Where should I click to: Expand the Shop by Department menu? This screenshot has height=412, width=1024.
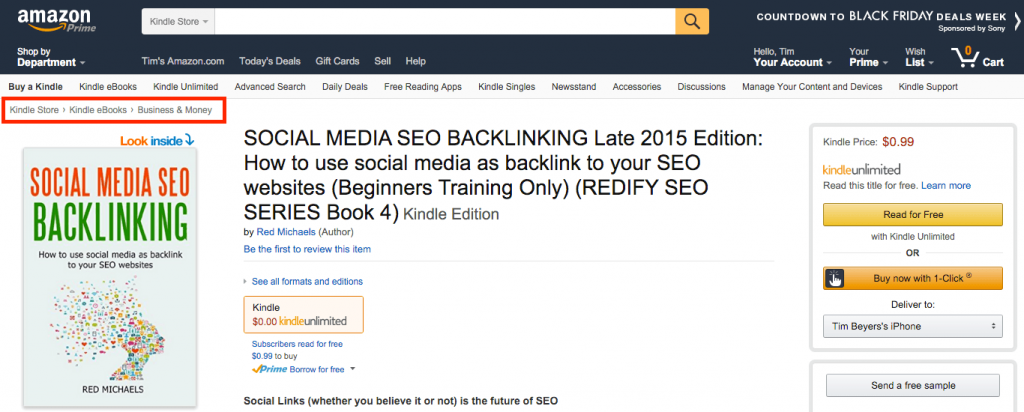point(50,57)
